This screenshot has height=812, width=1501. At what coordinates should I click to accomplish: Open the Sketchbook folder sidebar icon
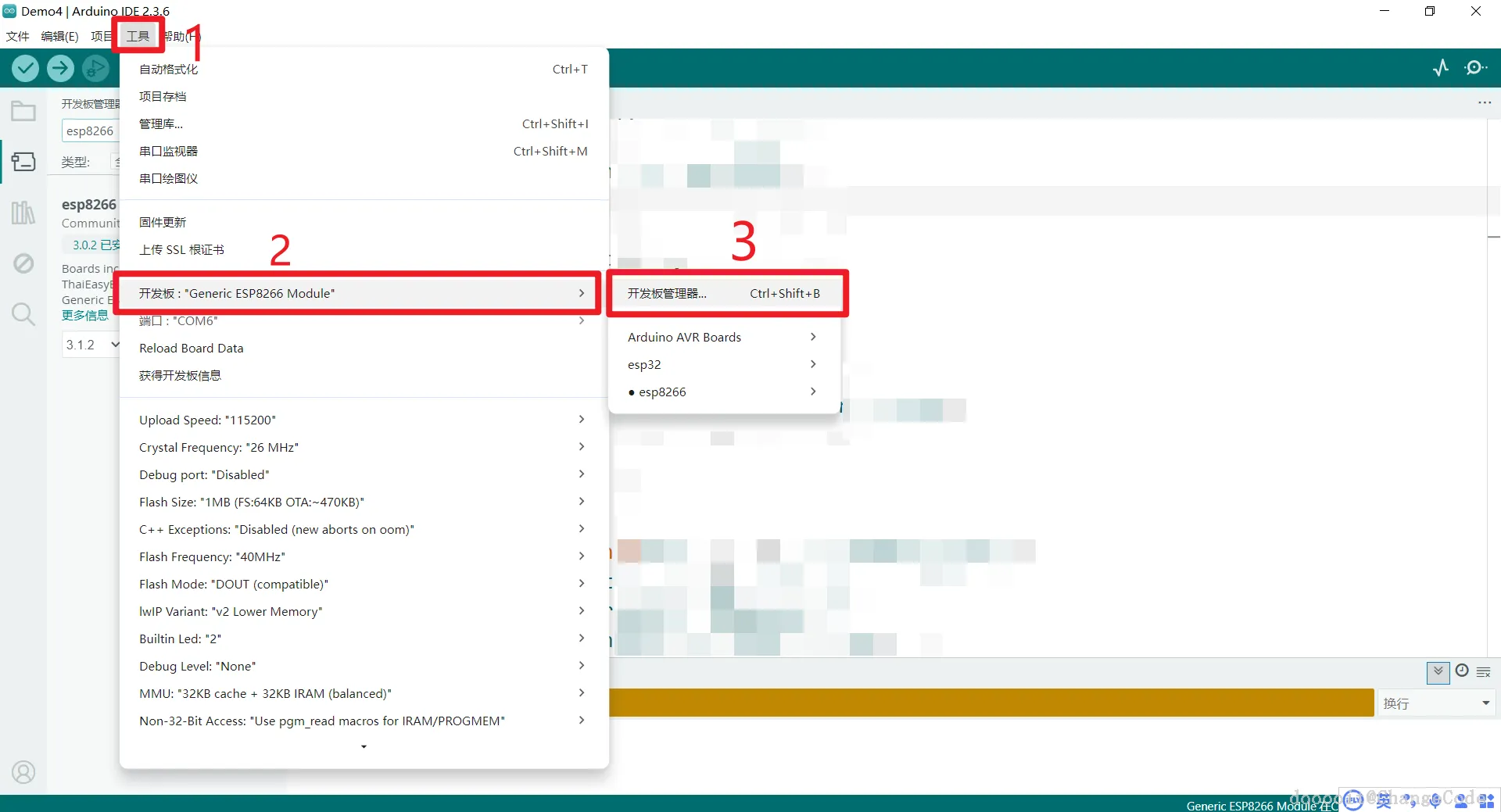23,111
